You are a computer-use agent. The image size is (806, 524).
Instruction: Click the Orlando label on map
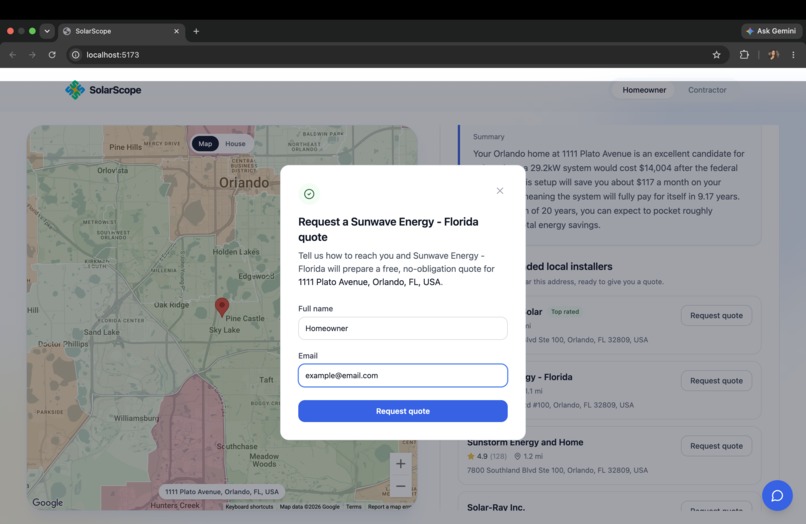[x=244, y=183]
